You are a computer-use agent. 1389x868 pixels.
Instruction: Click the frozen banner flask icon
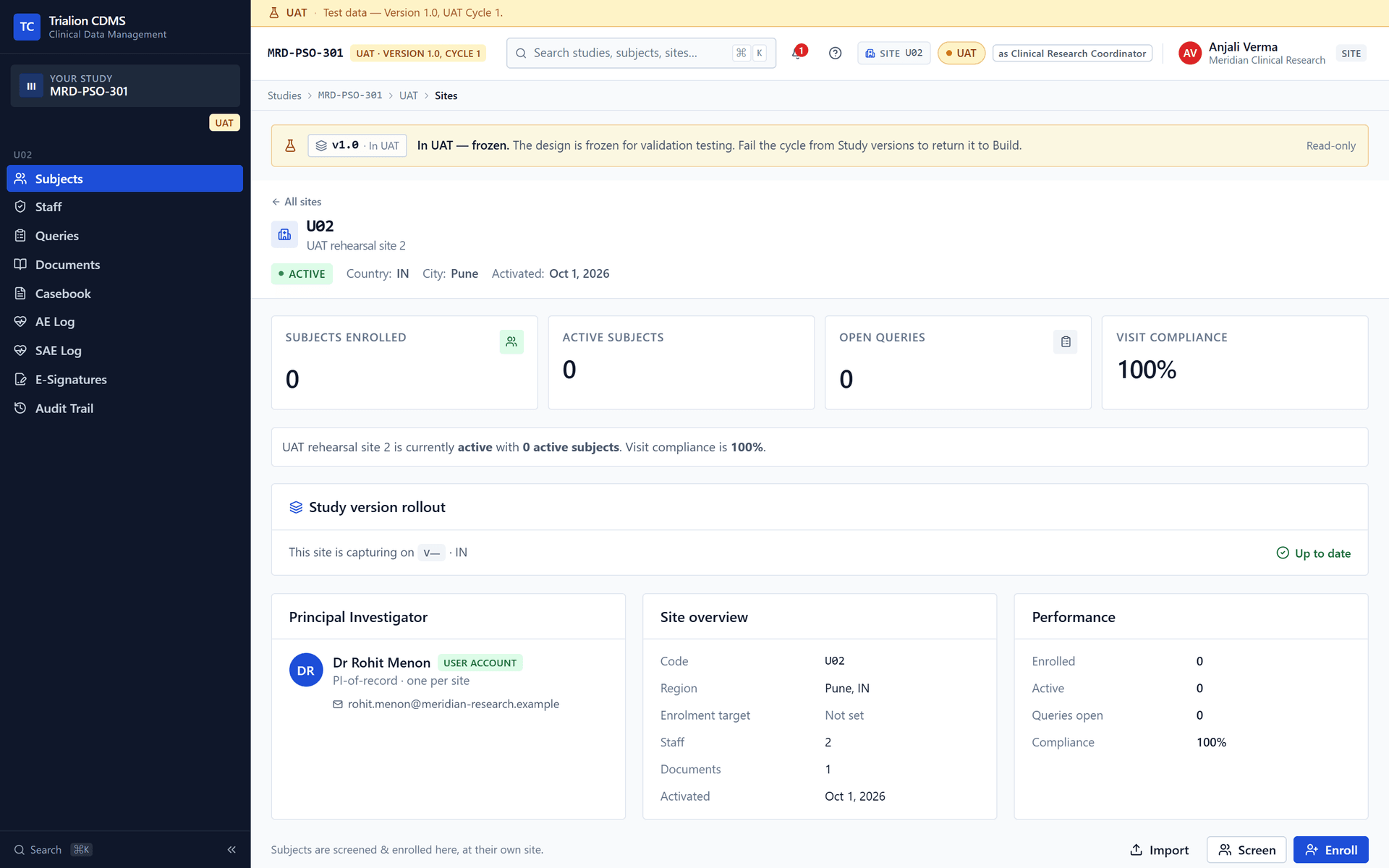point(290,145)
